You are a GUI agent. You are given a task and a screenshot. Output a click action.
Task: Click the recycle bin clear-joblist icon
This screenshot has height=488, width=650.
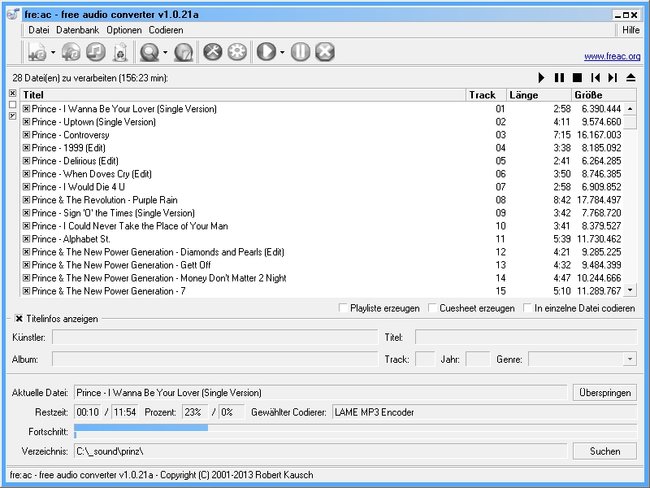[120, 52]
